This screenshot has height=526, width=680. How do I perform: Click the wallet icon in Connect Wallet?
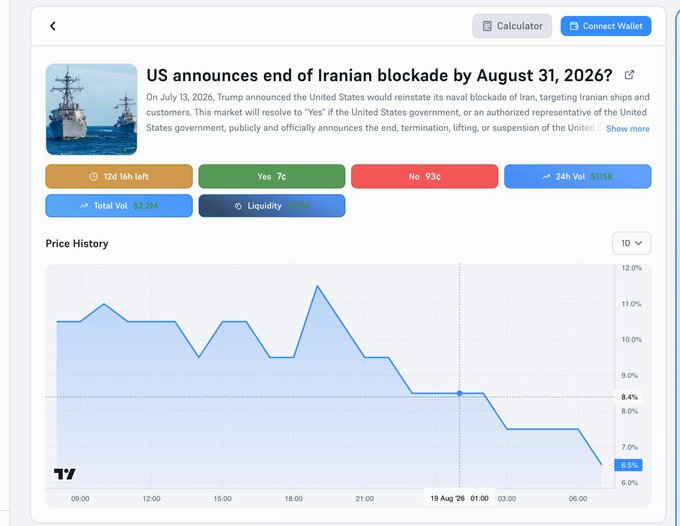(574, 26)
